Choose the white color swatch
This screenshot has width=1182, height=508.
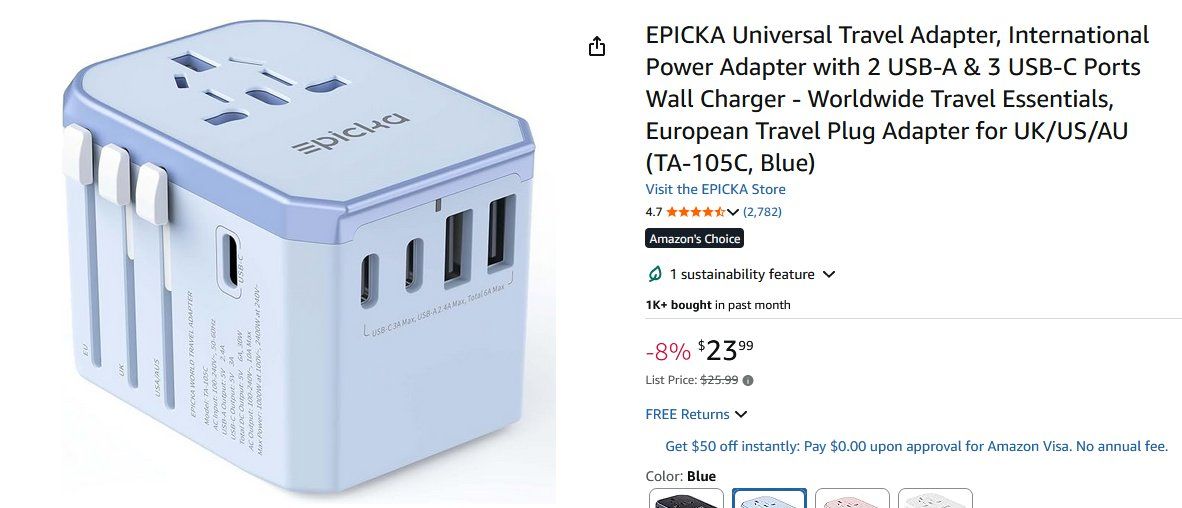point(935,498)
